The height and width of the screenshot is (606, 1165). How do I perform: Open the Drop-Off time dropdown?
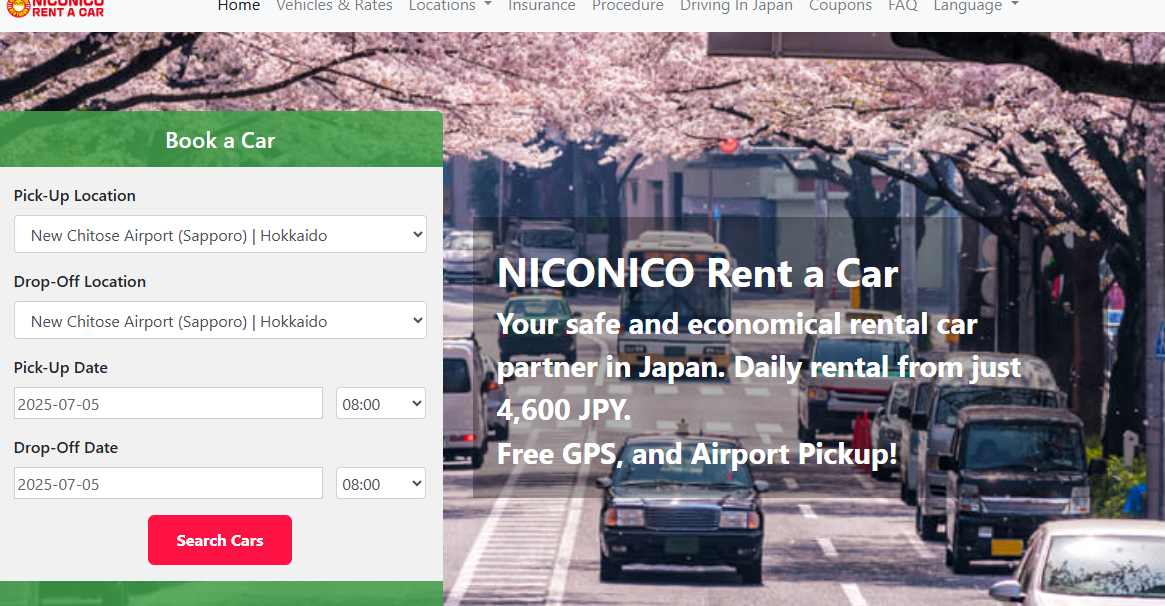click(381, 483)
